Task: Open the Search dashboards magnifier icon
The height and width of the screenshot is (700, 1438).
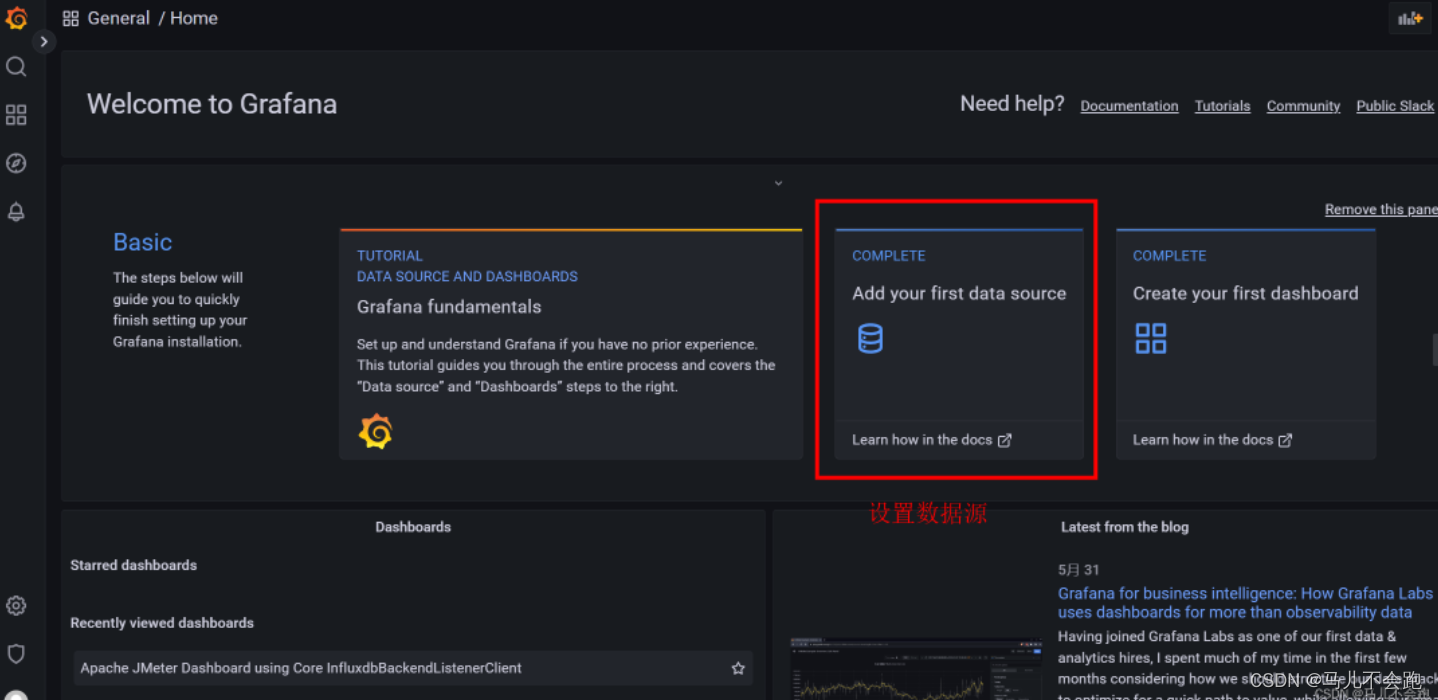Action: tap(16, 67)
